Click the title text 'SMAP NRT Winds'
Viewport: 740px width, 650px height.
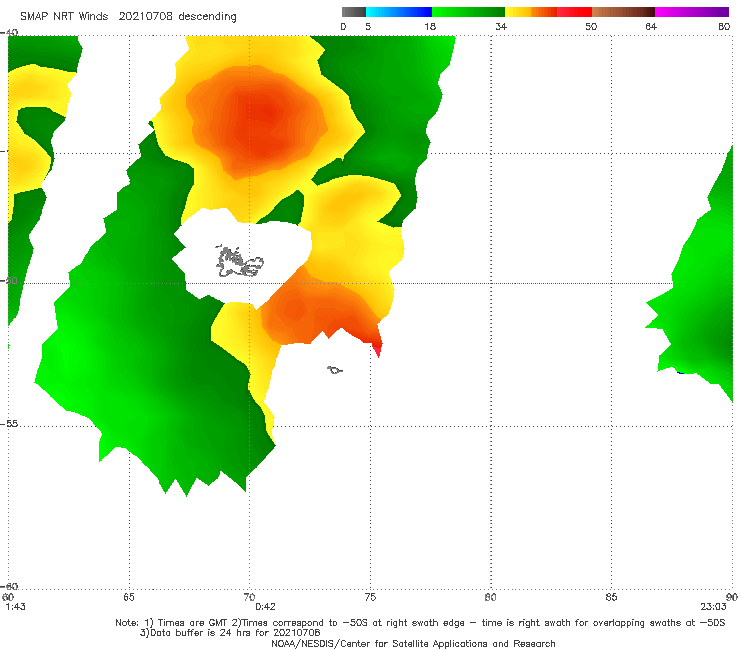point(64,16)
